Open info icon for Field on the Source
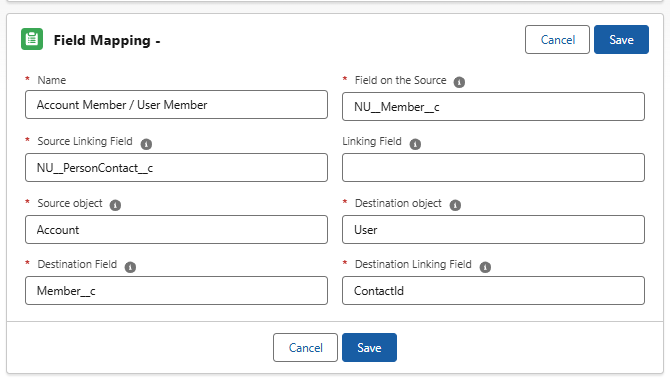Viewport: 670px width, 381px height. pyautogui.click(x=459, y=82)
